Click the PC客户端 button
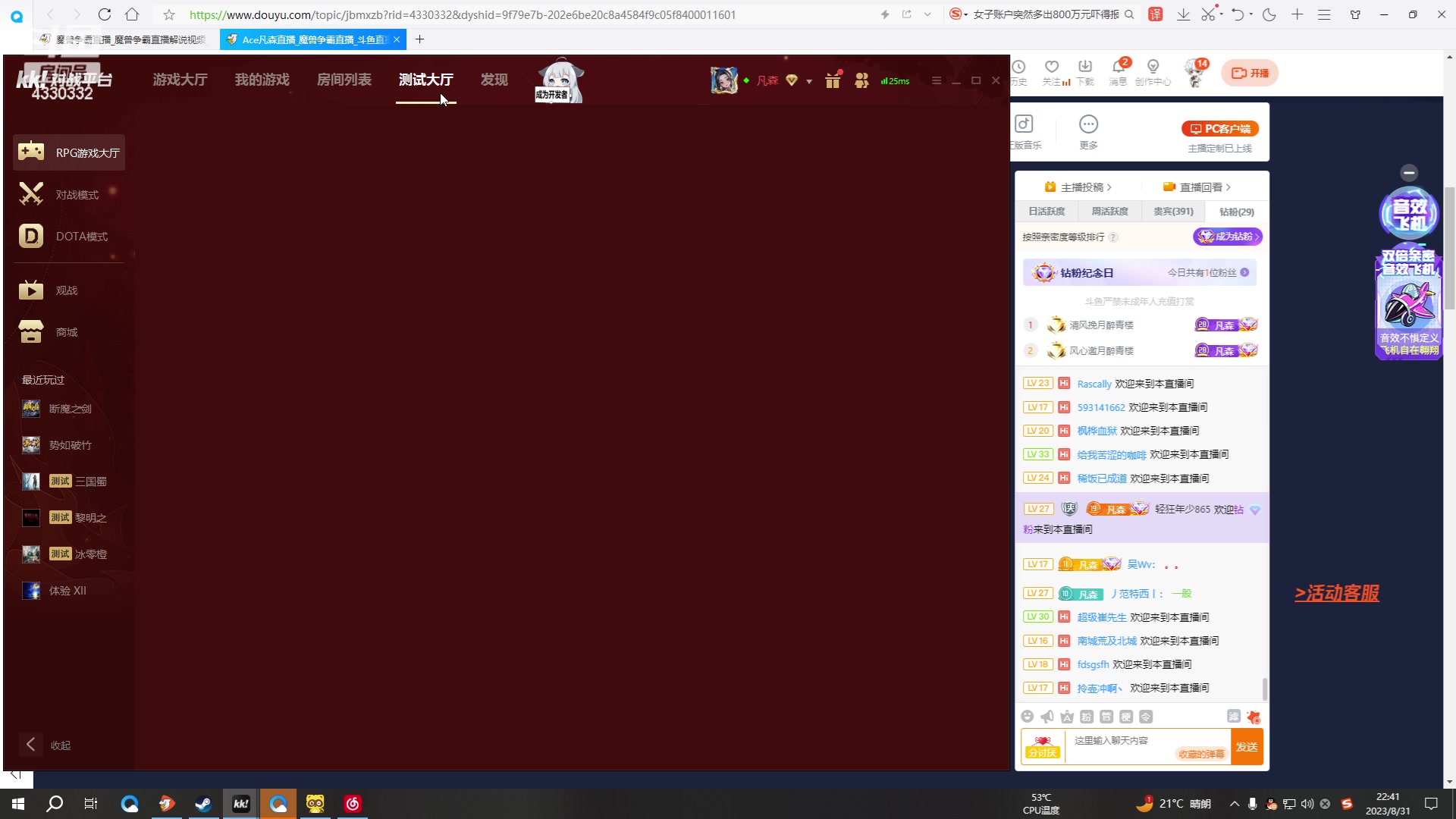The height and width of the screenshot is (819, 1456). click(x=1219, y=129)
